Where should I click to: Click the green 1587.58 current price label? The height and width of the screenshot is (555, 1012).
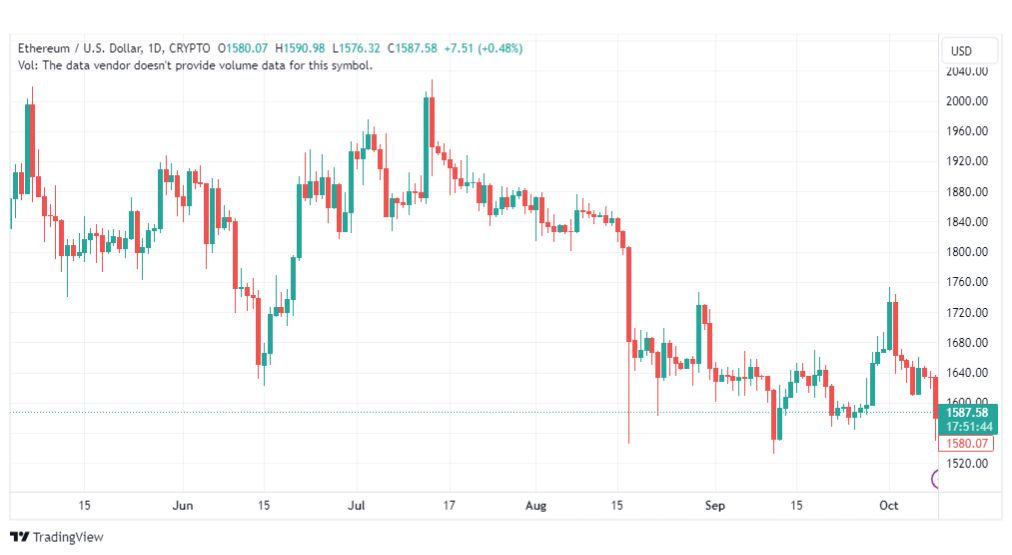coord(967,412)
